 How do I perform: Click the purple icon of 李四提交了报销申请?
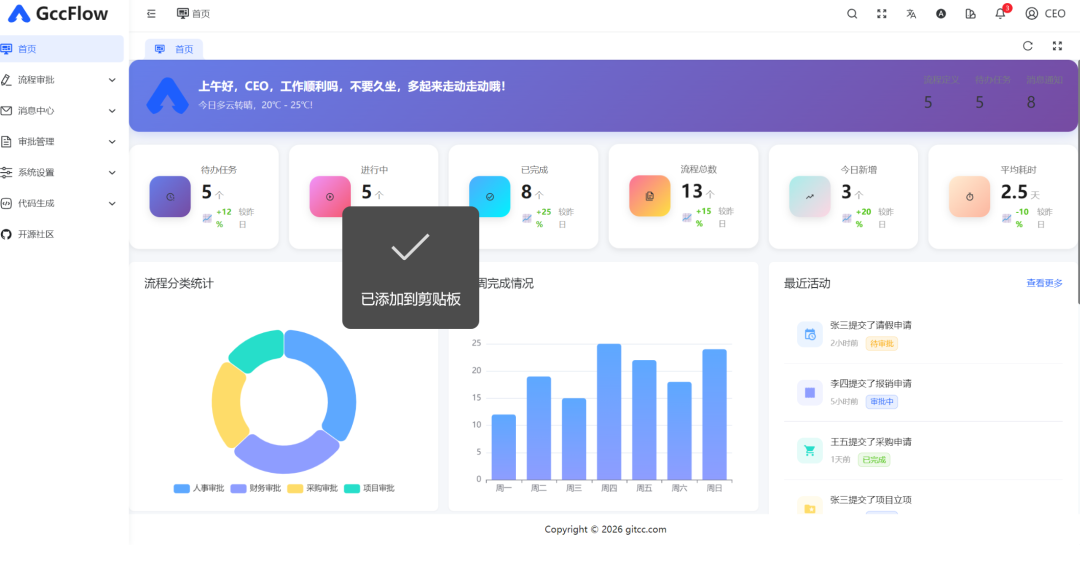810,393
